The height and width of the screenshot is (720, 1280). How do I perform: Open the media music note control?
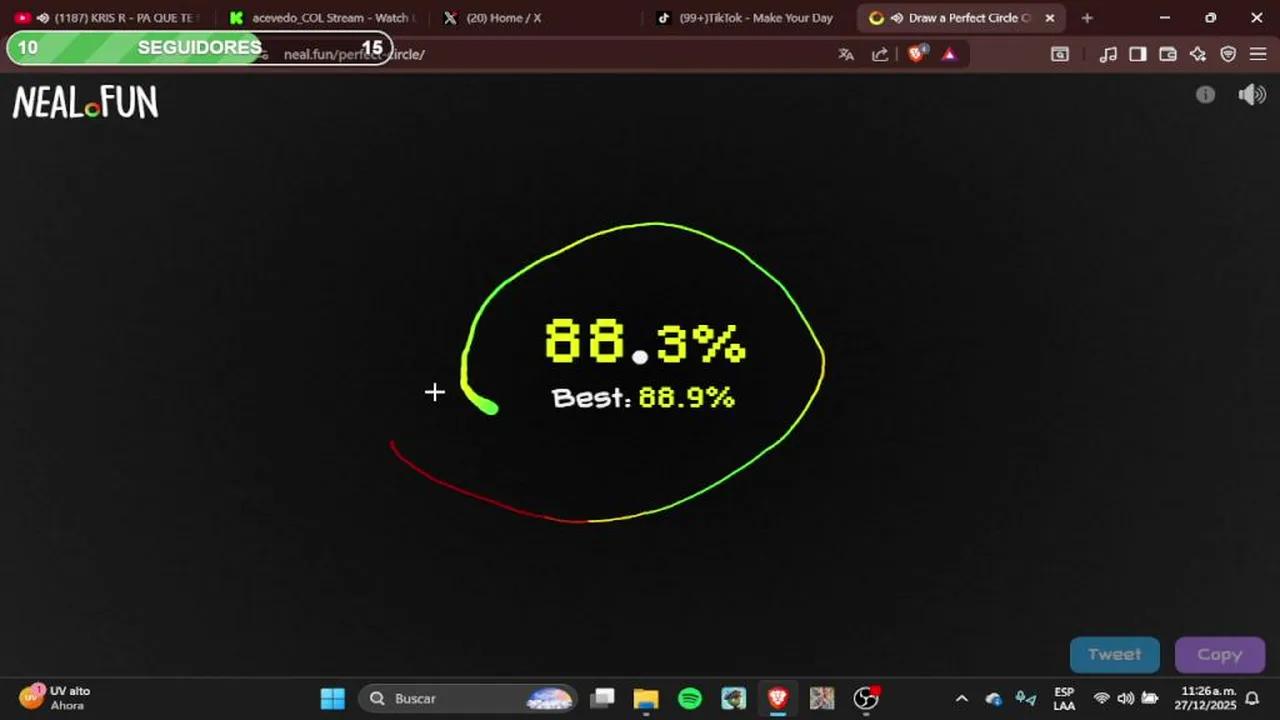(x=1108, y=55)
